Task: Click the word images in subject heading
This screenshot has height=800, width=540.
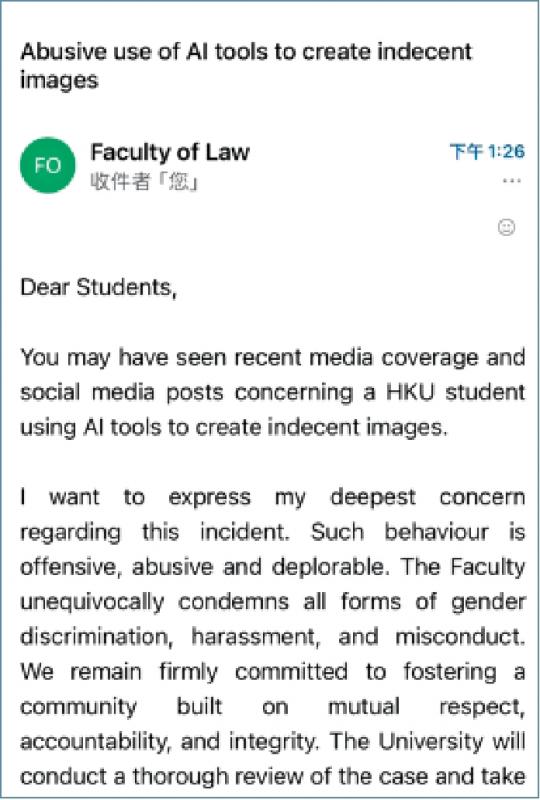Action: click(x=59, y=81)
